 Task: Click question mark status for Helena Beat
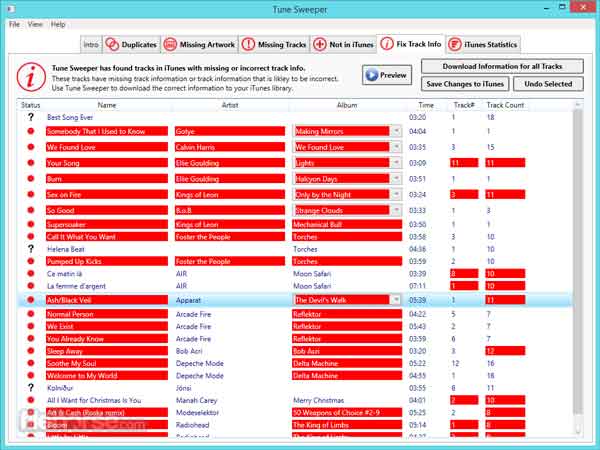click(x=31, y=249)
